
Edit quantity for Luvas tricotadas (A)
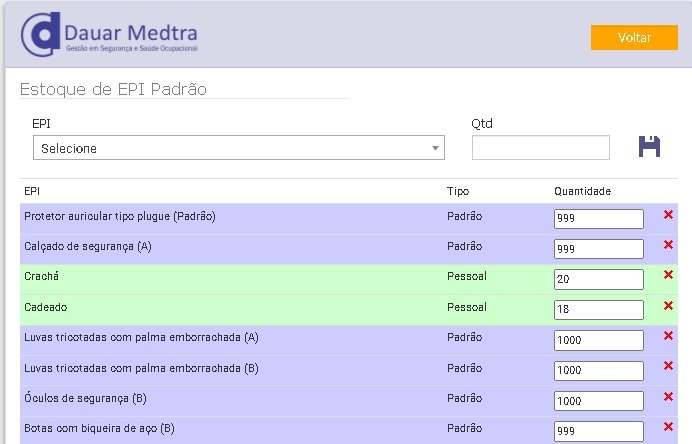pyautogui.click(x=598, y=340)
